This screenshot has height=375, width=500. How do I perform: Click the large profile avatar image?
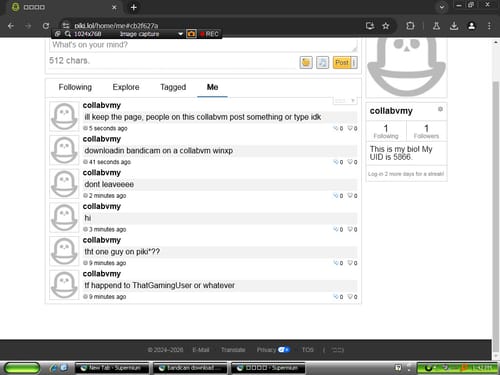(x=406, y=67)
